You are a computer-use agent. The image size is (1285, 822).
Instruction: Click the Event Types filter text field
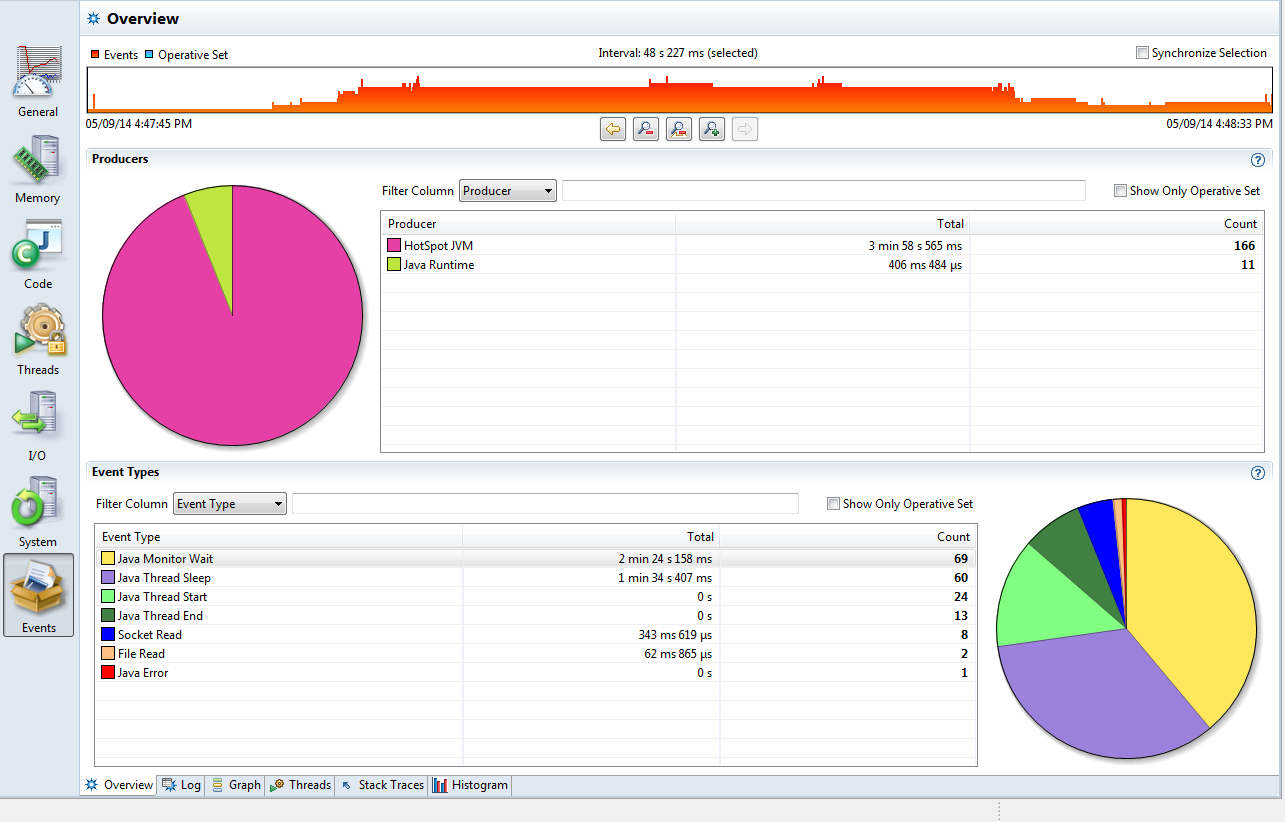point(545,504)
